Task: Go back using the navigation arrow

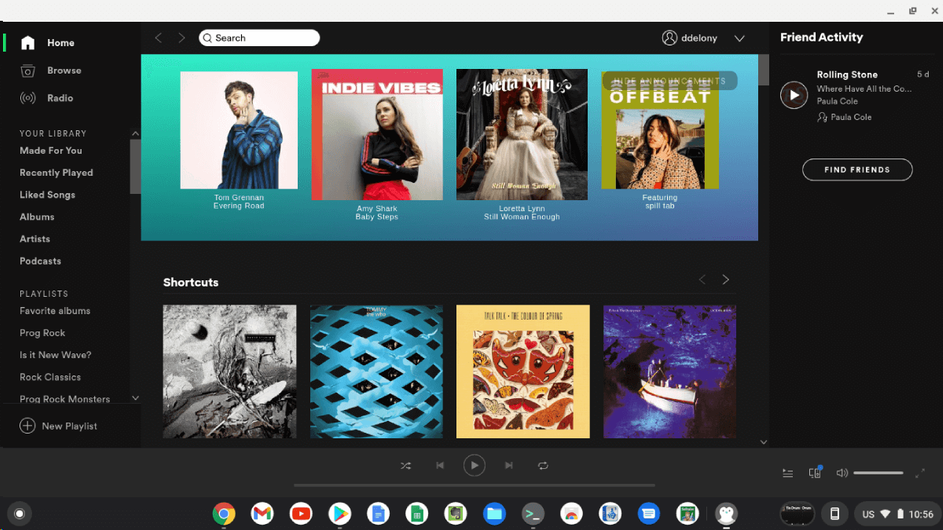Action: pos(158,38)
